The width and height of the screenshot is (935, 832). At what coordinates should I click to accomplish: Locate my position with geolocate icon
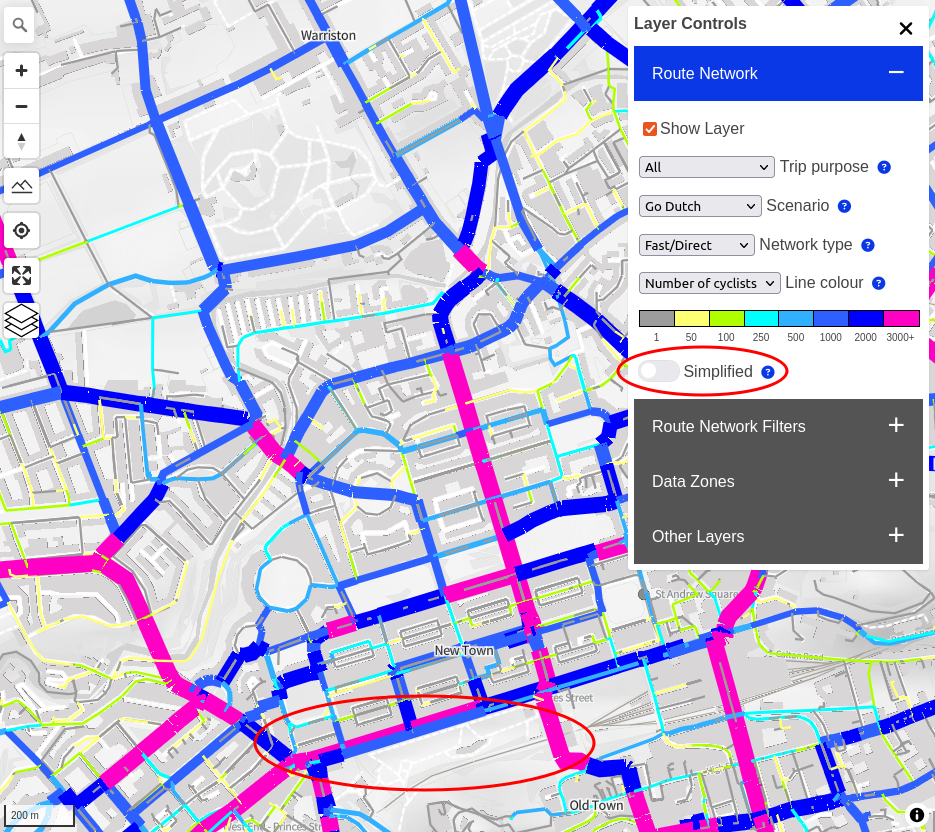pyautogui.click(x=21, y=231)
